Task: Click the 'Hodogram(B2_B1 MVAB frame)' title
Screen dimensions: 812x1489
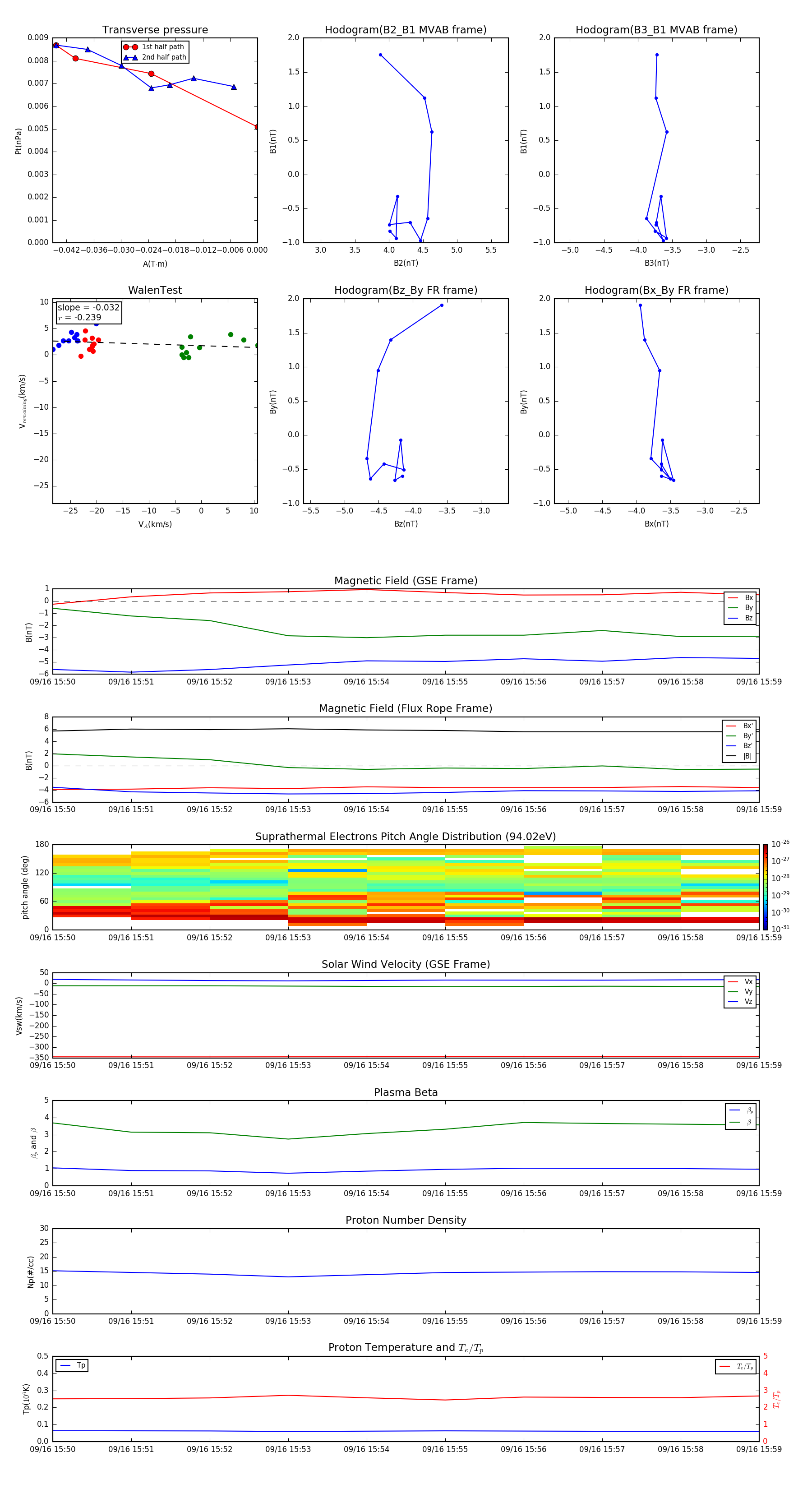Action: [406, 29]
